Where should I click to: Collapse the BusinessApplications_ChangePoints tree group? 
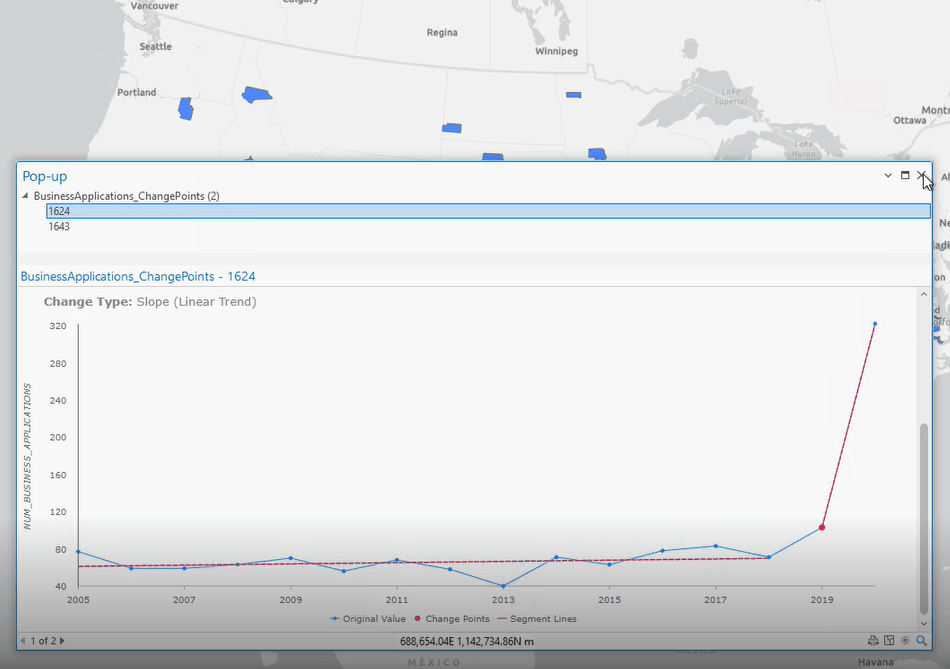click(x=25, y=196)
